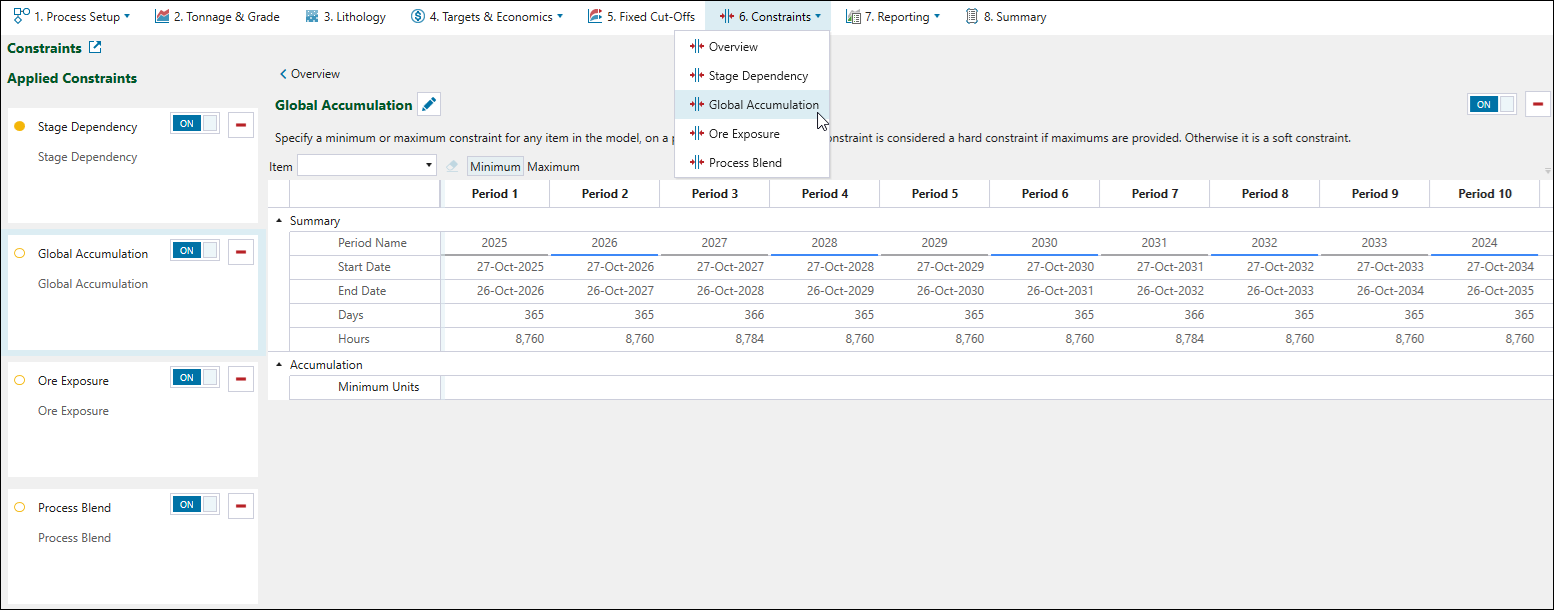Remove the Process Blend constraint with red minus
The width and height of the screenshot is (1554, 610).
(x=241, y=505)
